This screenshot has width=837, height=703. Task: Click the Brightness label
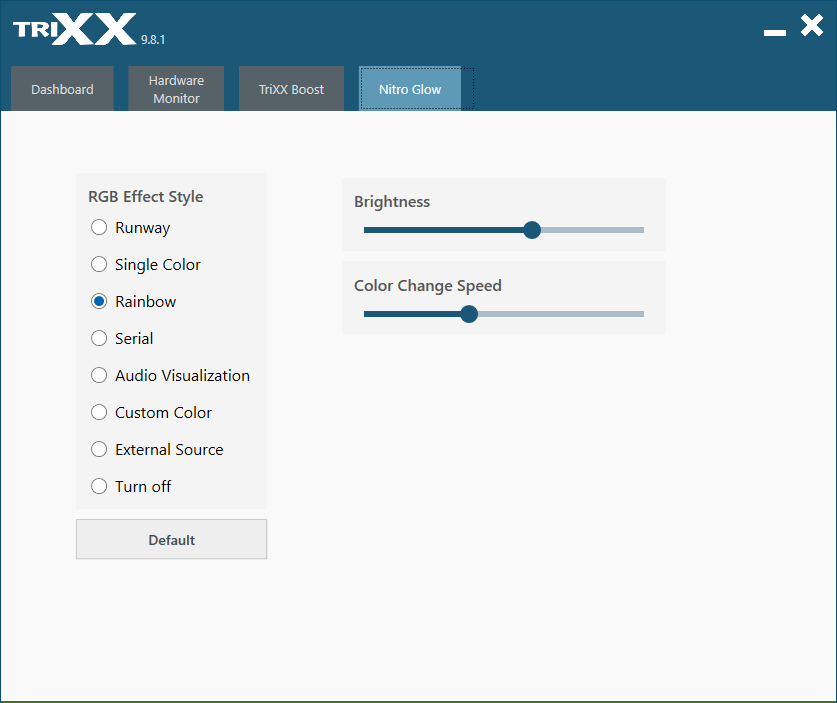(392, 202)
